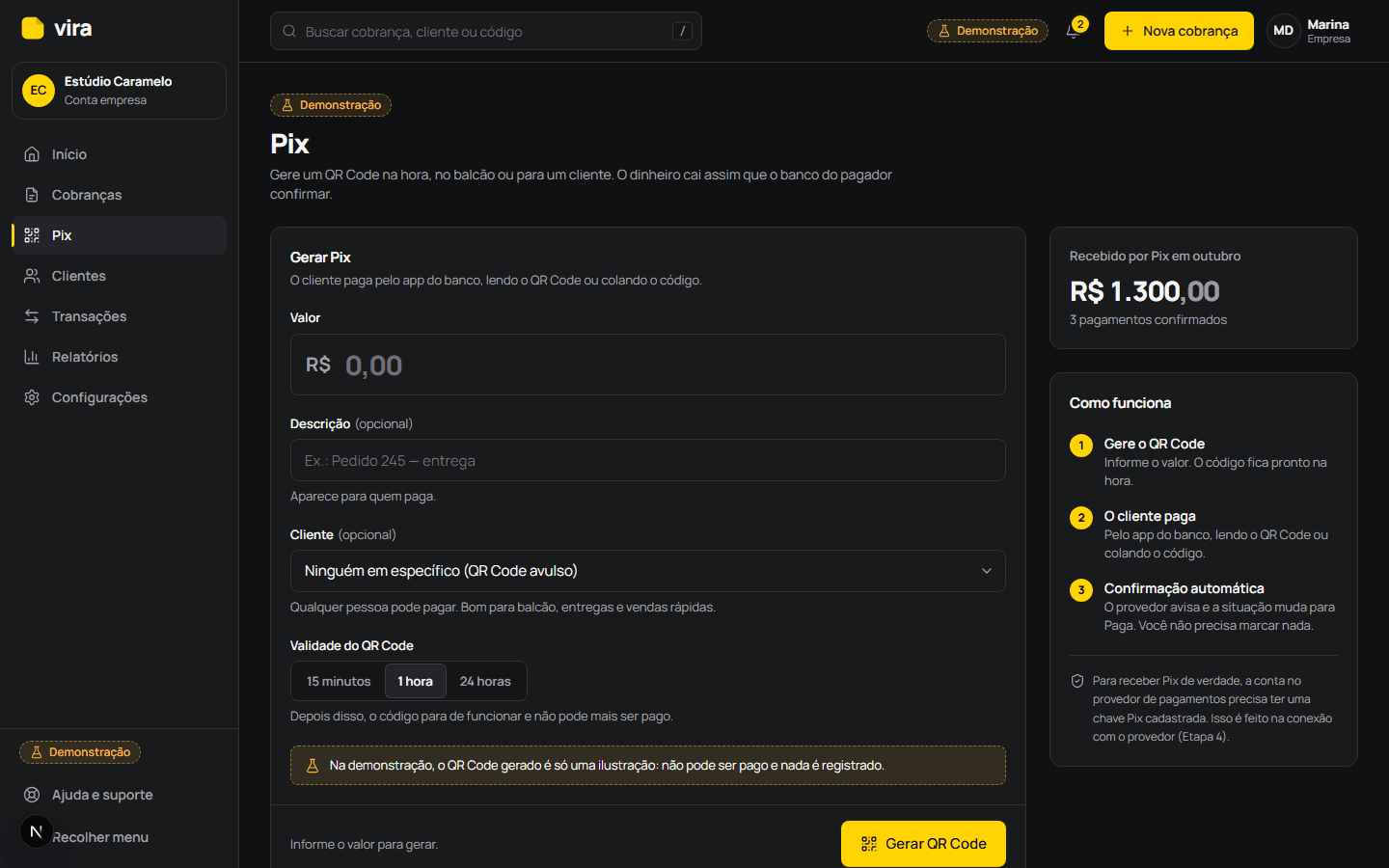Open Cobranças menu item
This screenshot has width=1389, height=868.
click(119, 195)
